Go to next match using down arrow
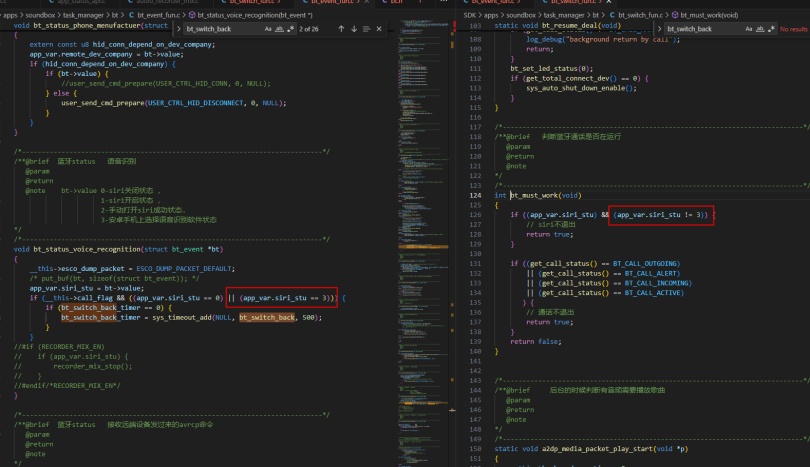Viewport: 810px width, 467px height. 354,29
